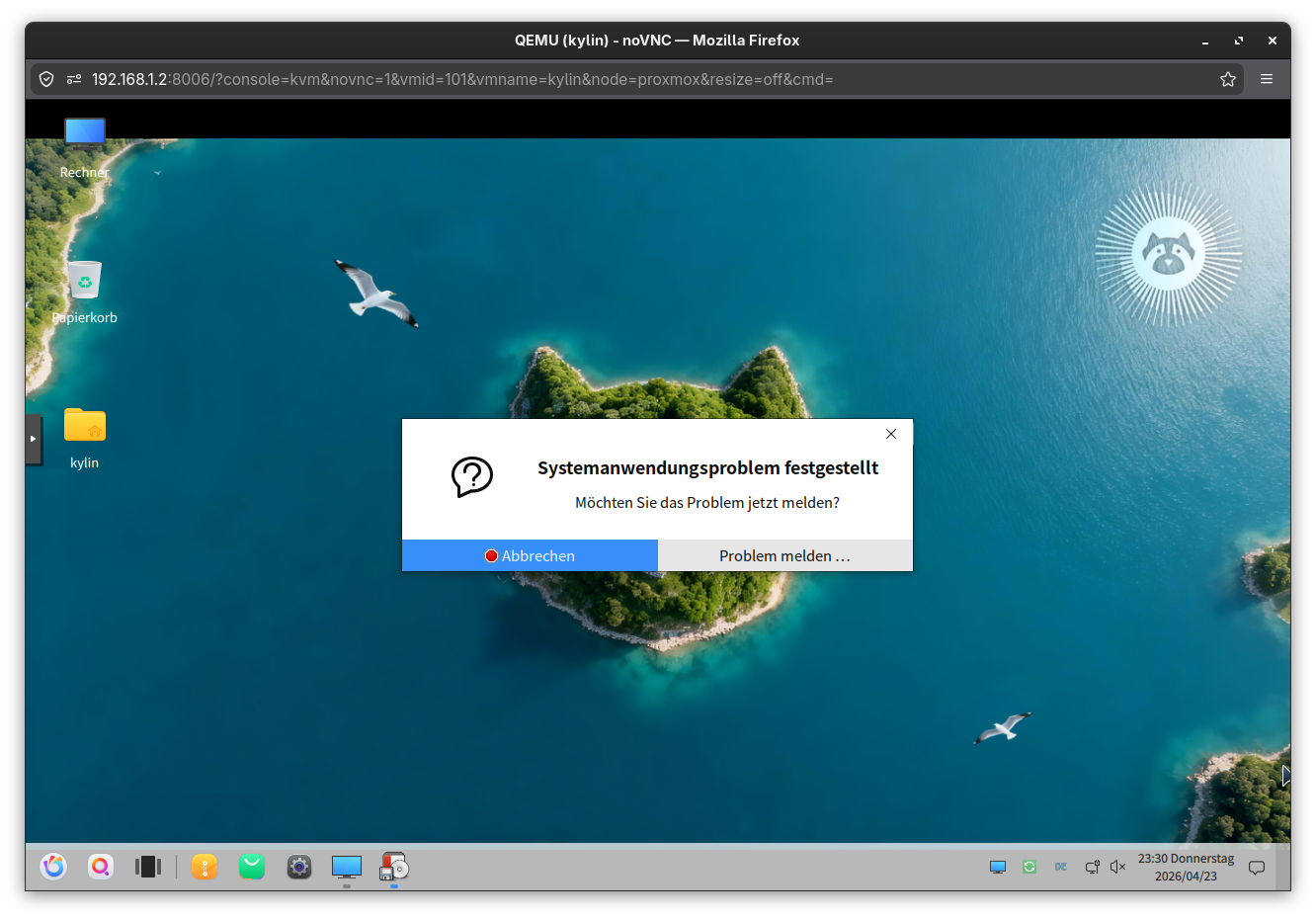Click the 'Möchten Sie das Problem jetzt melden?' text
The image size is (1316, 919).
click(x=707, y=503)
